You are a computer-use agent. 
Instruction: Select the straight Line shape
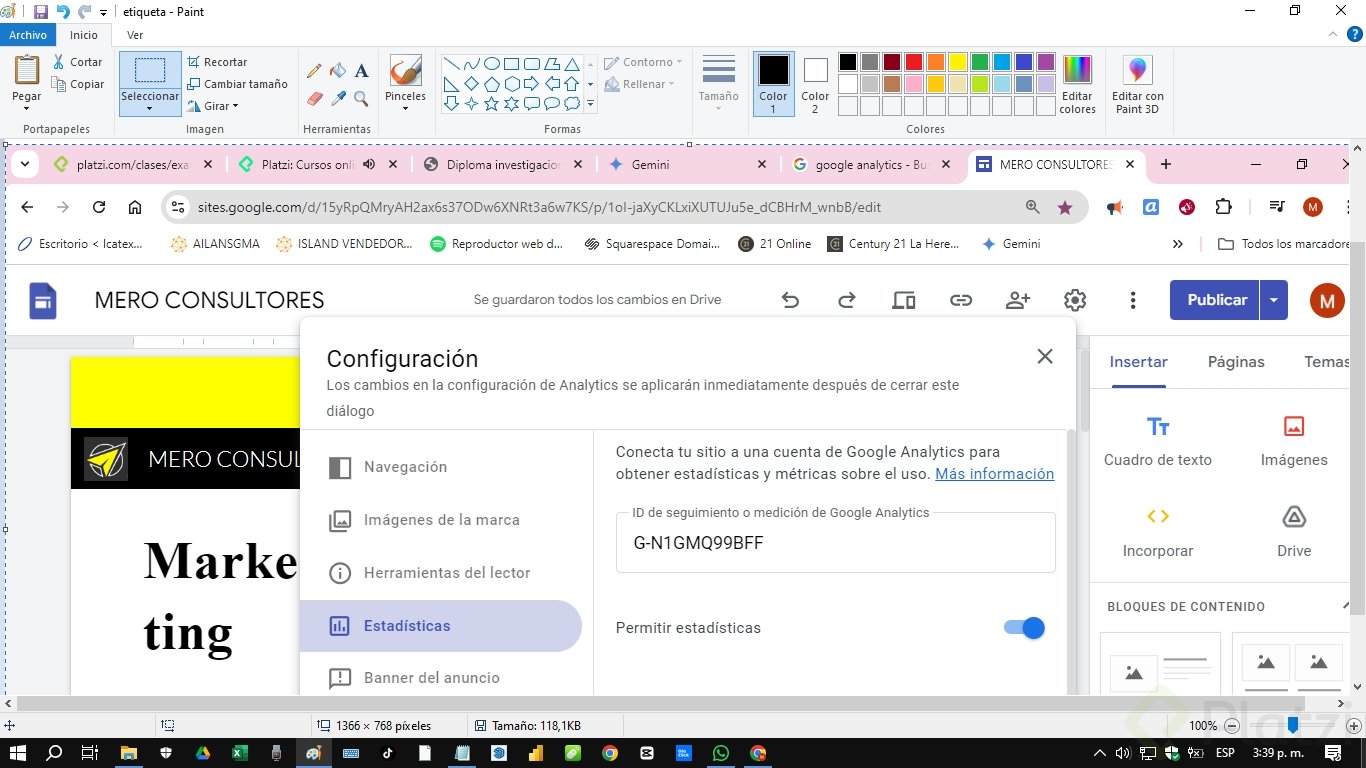452,64
